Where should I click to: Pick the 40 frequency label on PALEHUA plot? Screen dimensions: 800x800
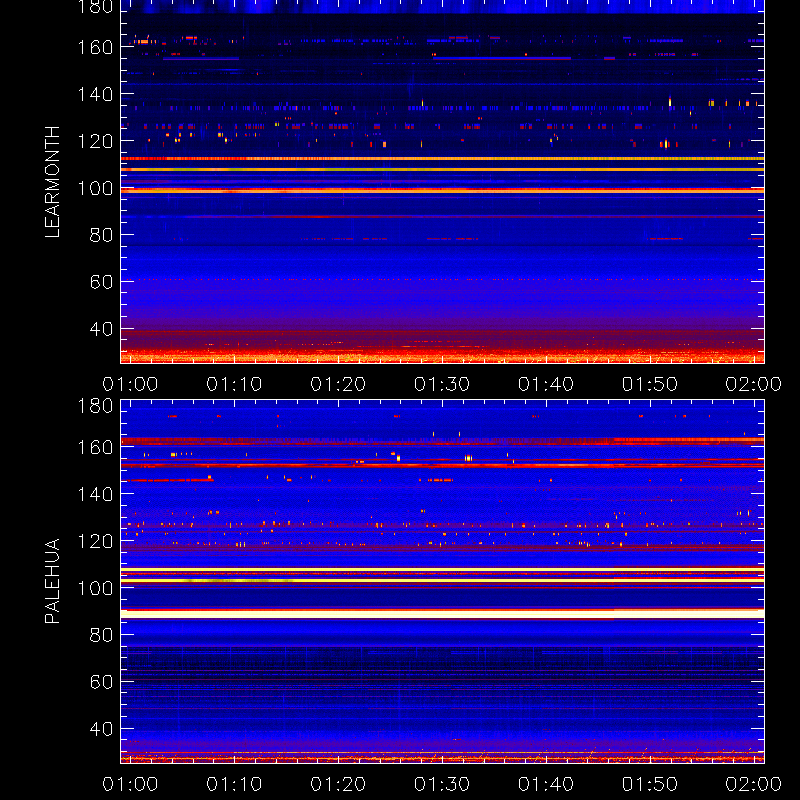coord(101,729)
